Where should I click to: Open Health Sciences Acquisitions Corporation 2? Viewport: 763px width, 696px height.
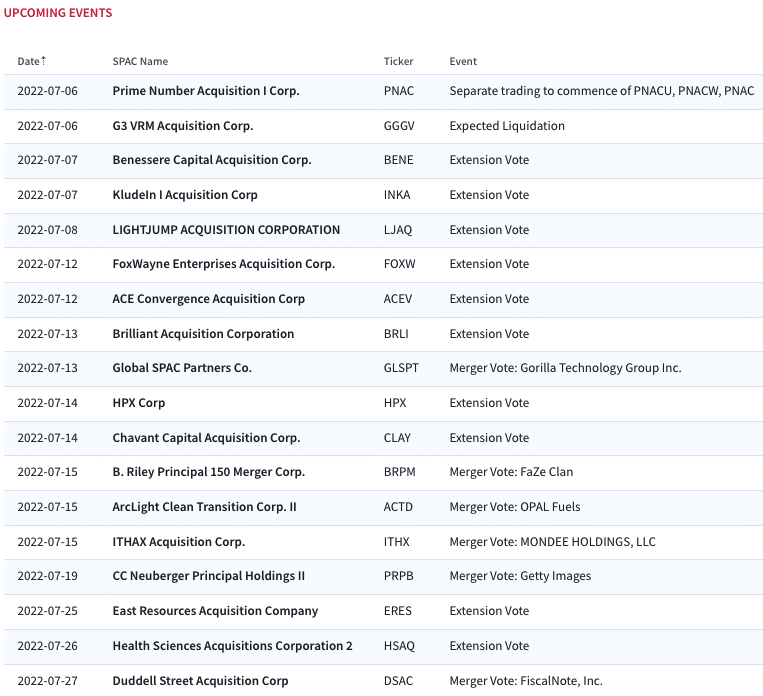pos(233,646)
